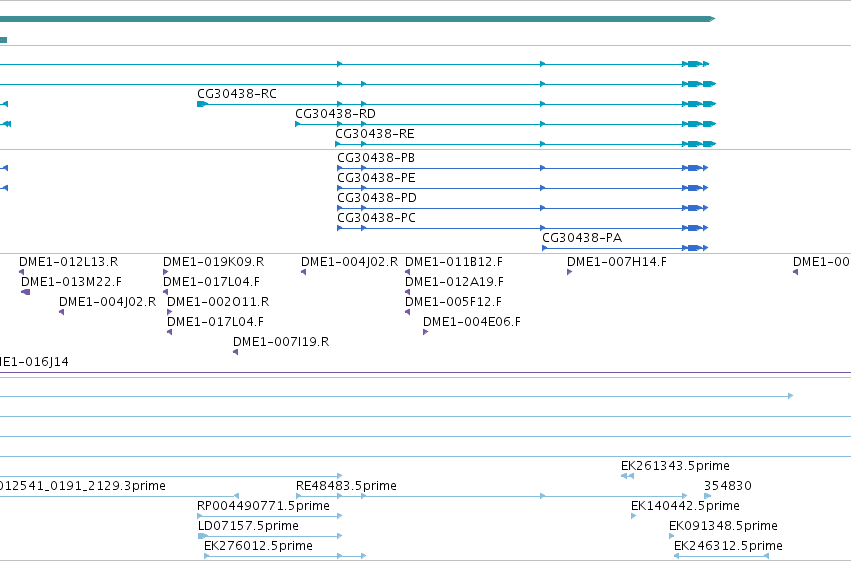
Task: Select the CG30438-RE transcript label
Action: pyautogui.click(x=375, y=134)
